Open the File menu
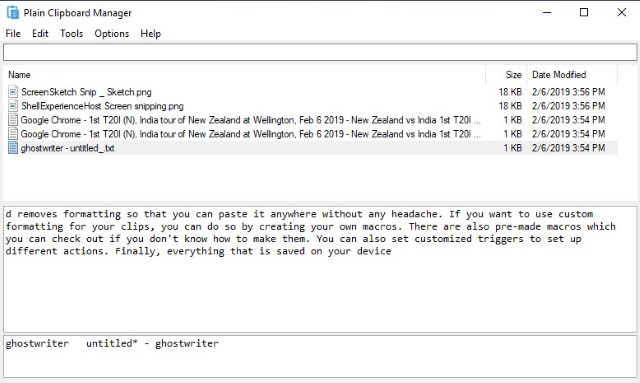This screenshot has width=640, height=383. coord(13,33)
